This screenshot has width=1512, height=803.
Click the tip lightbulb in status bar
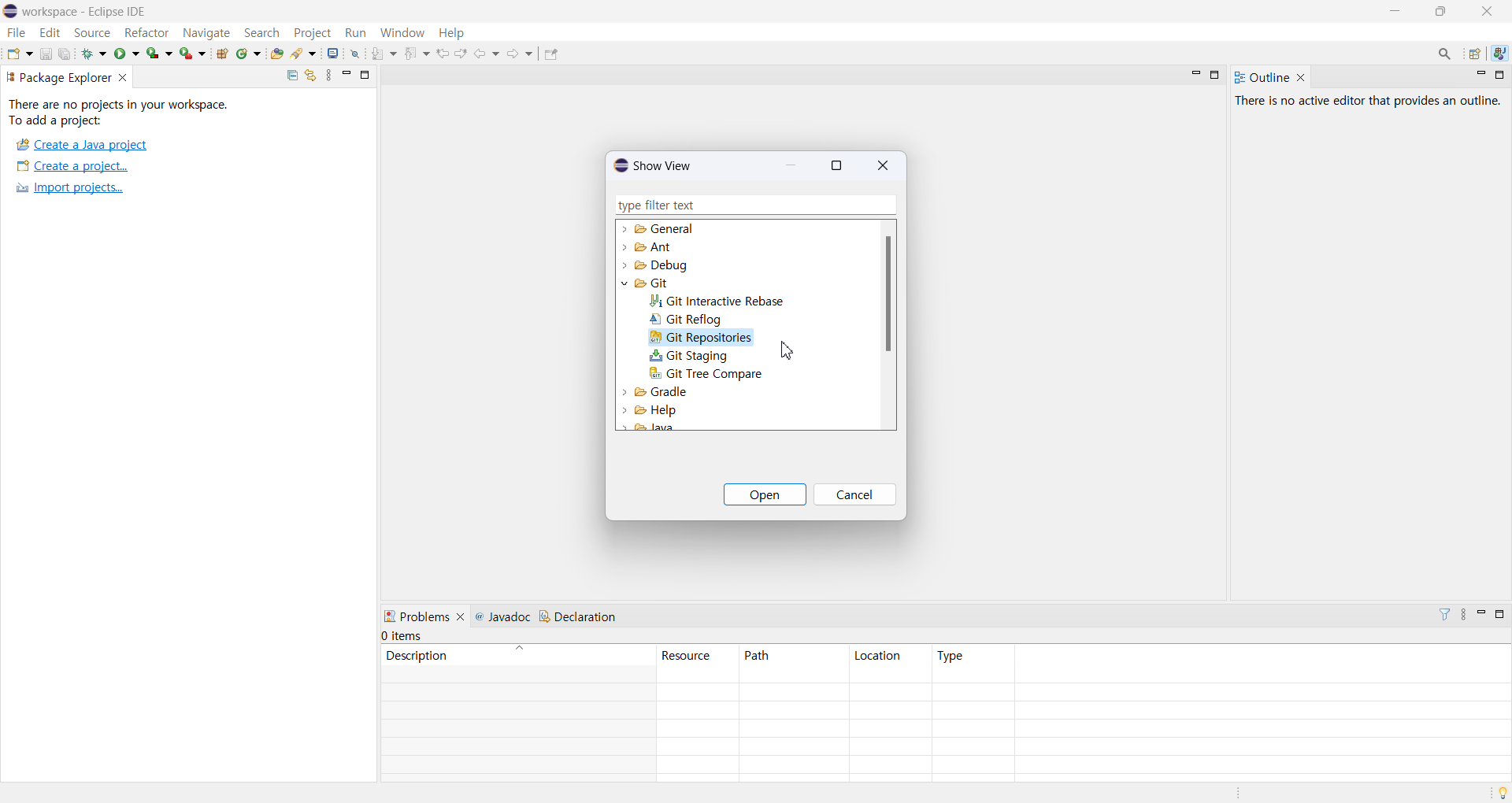coord(1503,792)
